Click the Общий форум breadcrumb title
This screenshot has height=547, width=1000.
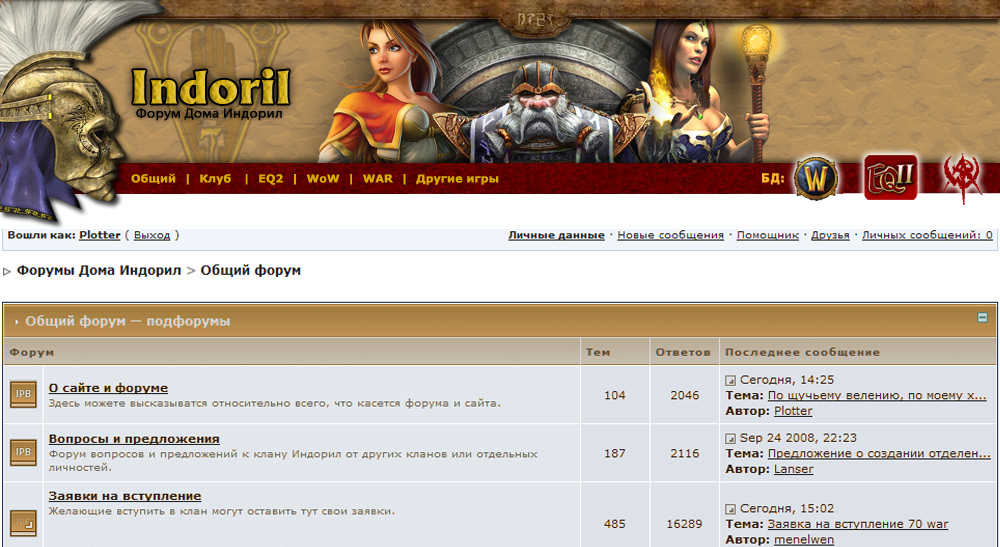click(251, 270)
